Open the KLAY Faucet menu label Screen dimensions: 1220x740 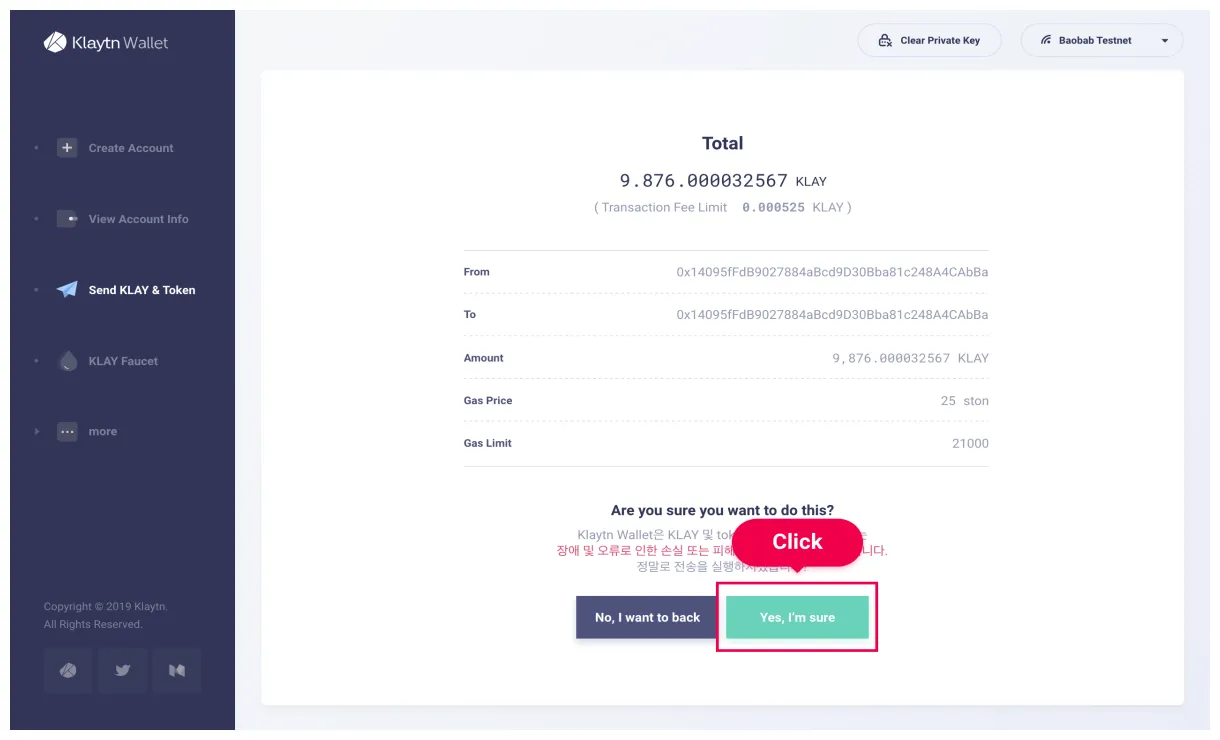pyautogui.click(x=123, y=361)
